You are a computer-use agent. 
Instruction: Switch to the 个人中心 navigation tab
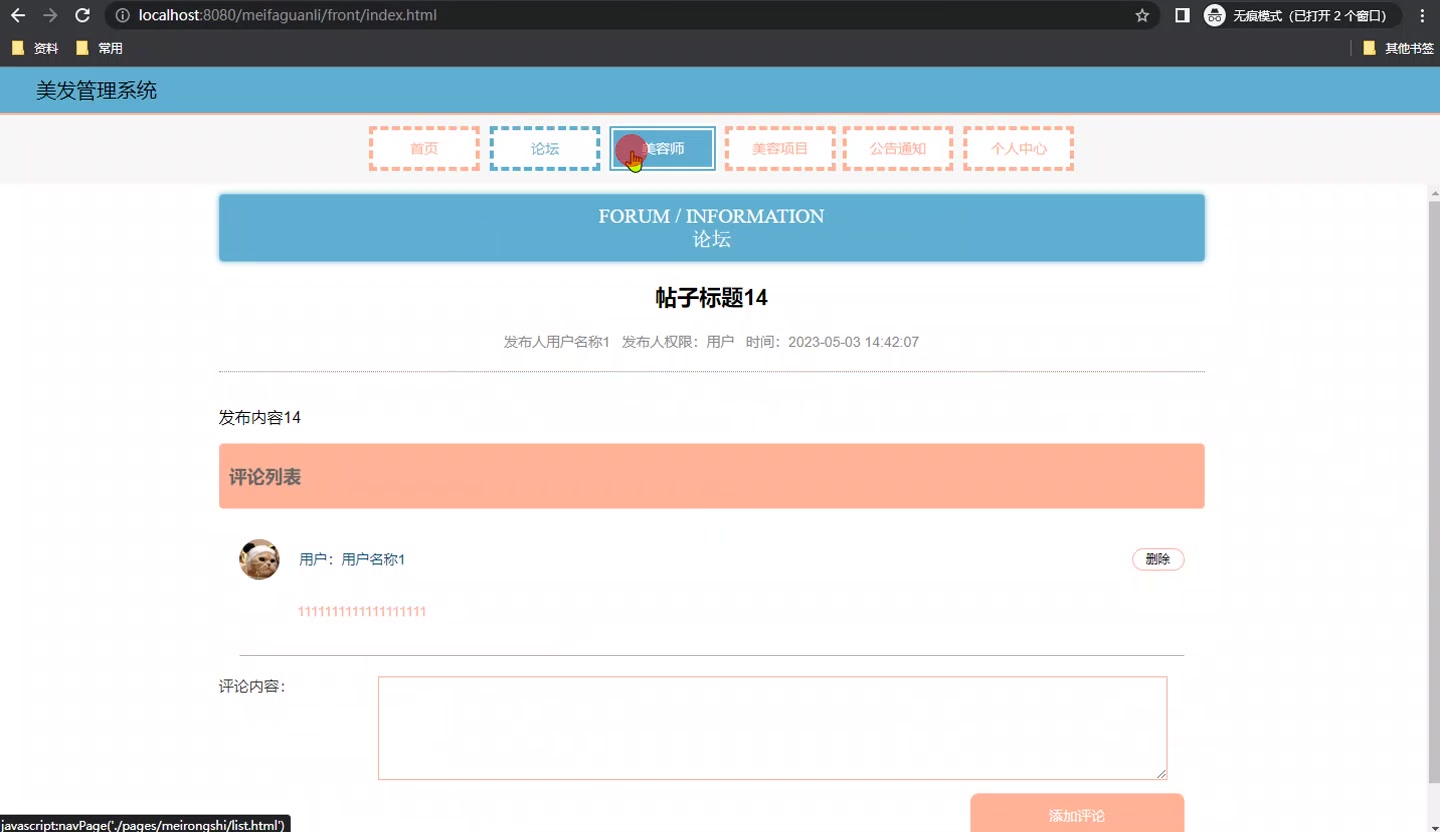[1017, 147]
